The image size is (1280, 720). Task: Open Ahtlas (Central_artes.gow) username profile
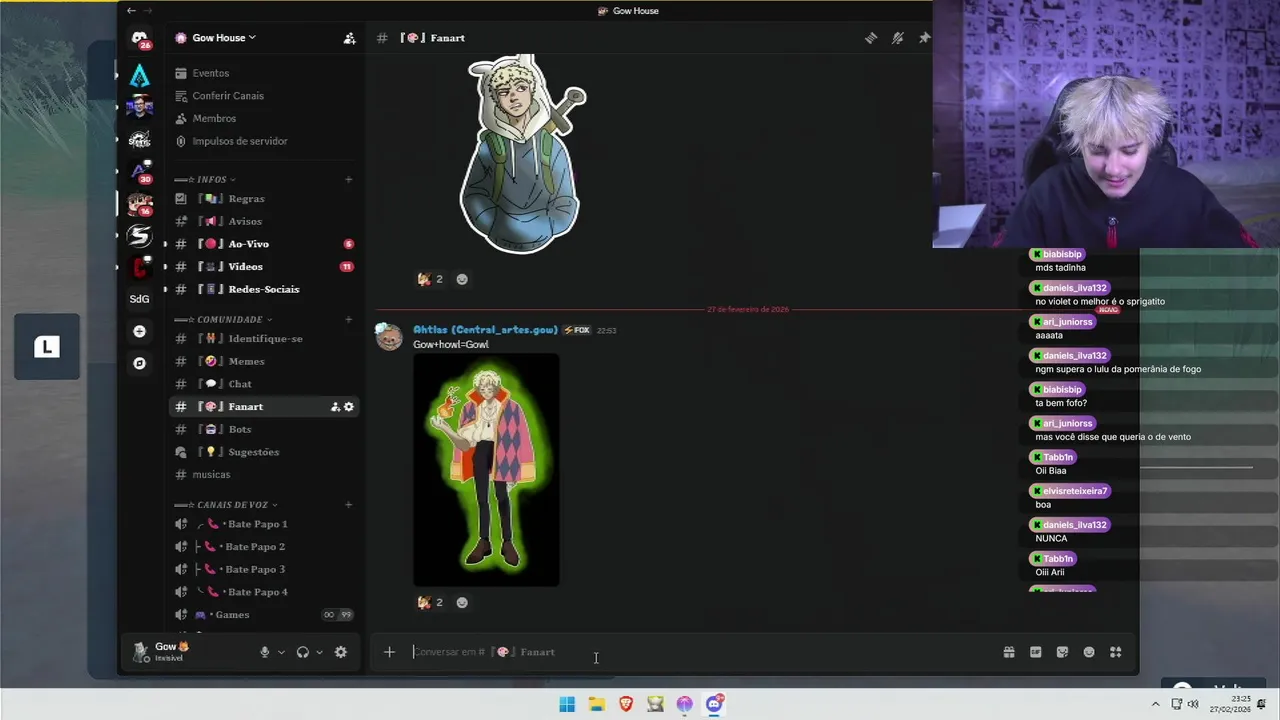485,330
